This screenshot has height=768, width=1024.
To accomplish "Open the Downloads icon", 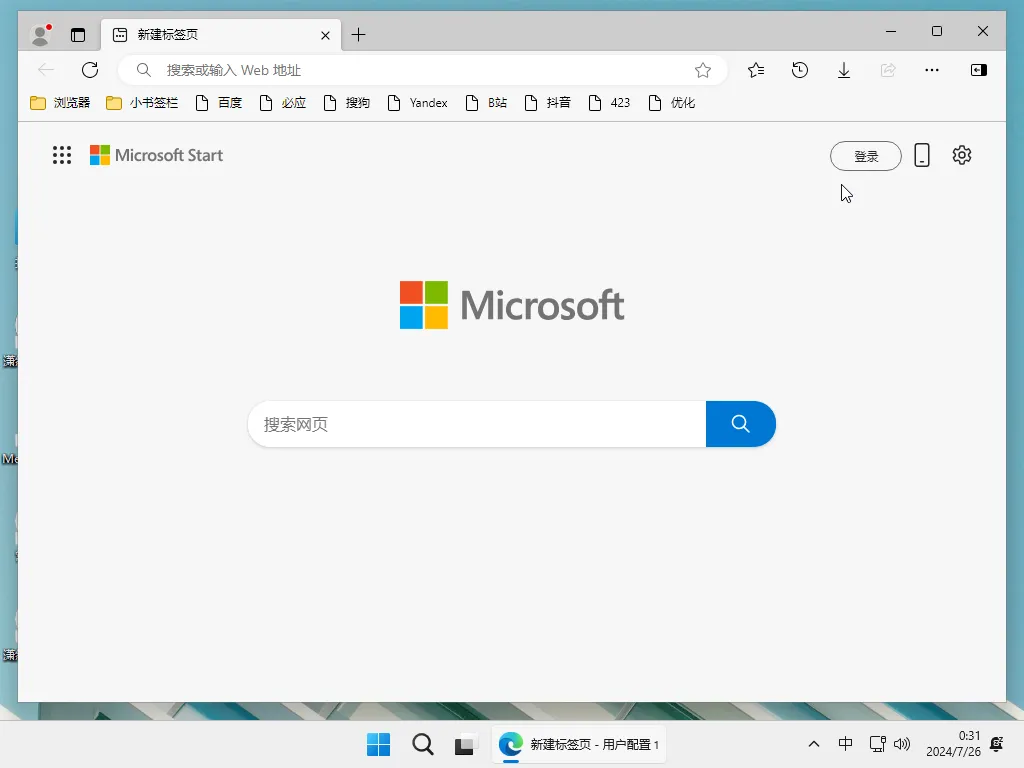I will (843, 70).
